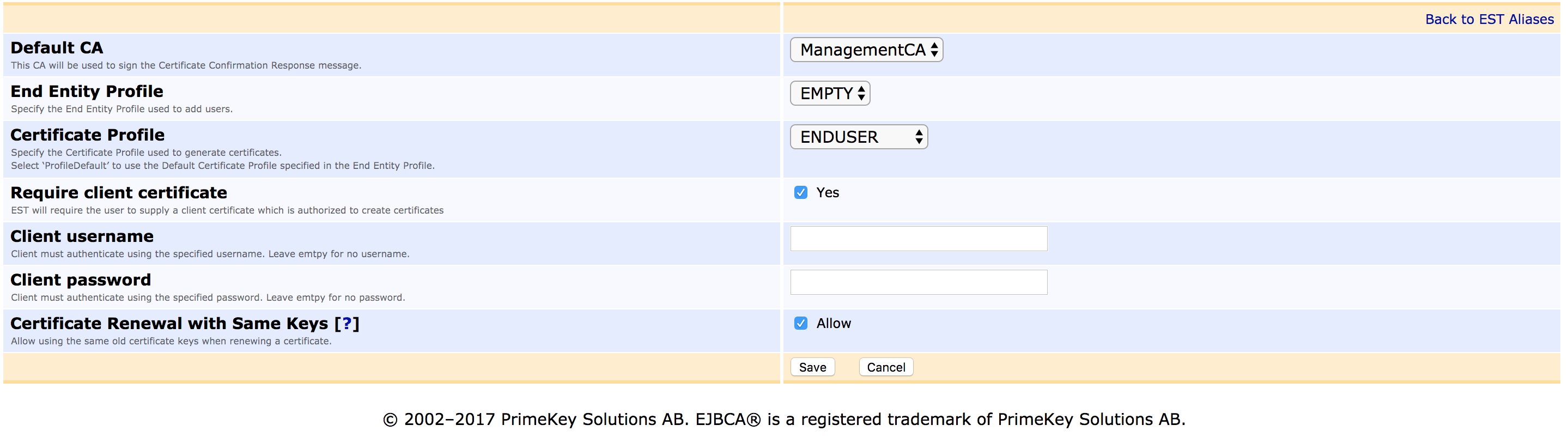The image size is (1568, 437).
Task: Toggle the Require client certificate checkbox
Action: pos(800,193)
